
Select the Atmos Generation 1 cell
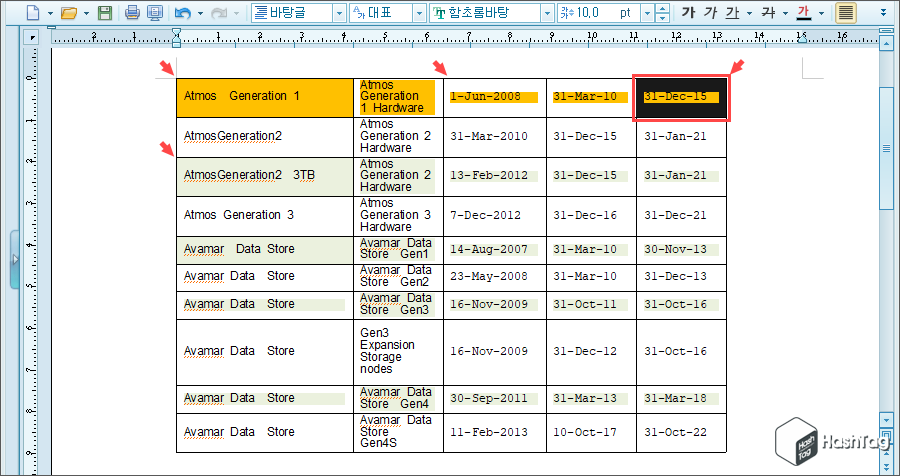[265, 98]
